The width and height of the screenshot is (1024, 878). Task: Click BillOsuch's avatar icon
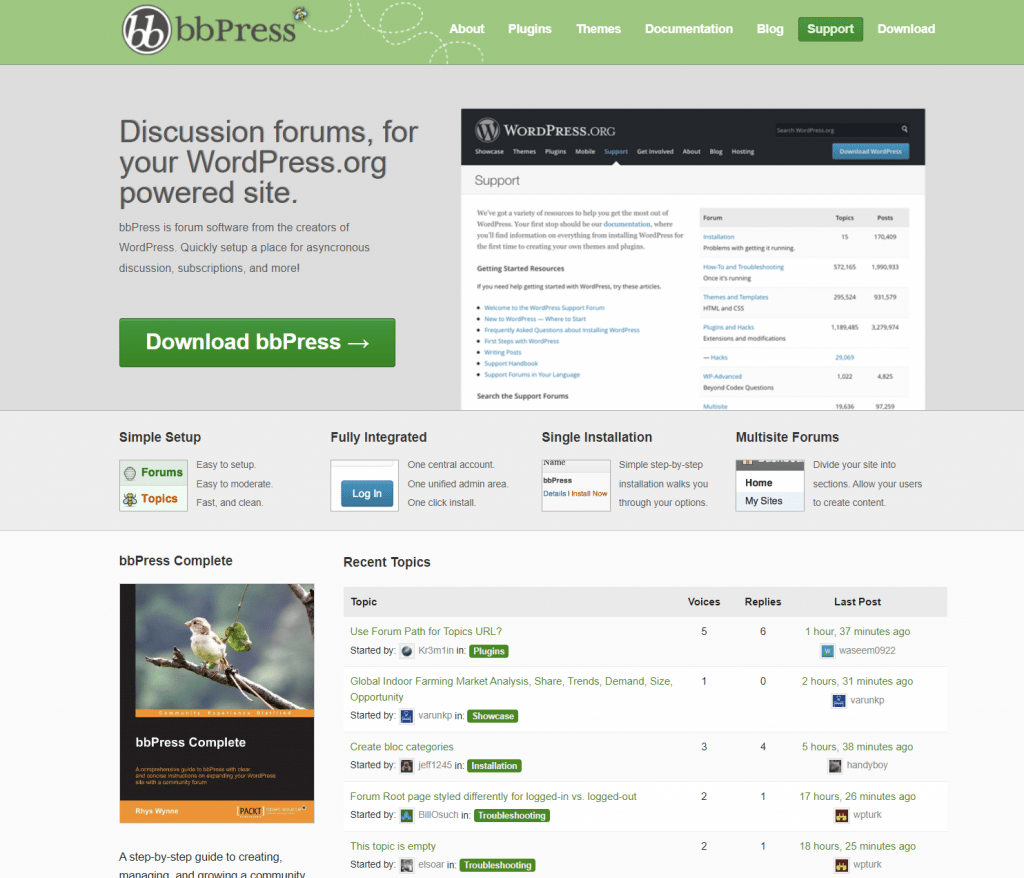(x=407, y=815)
